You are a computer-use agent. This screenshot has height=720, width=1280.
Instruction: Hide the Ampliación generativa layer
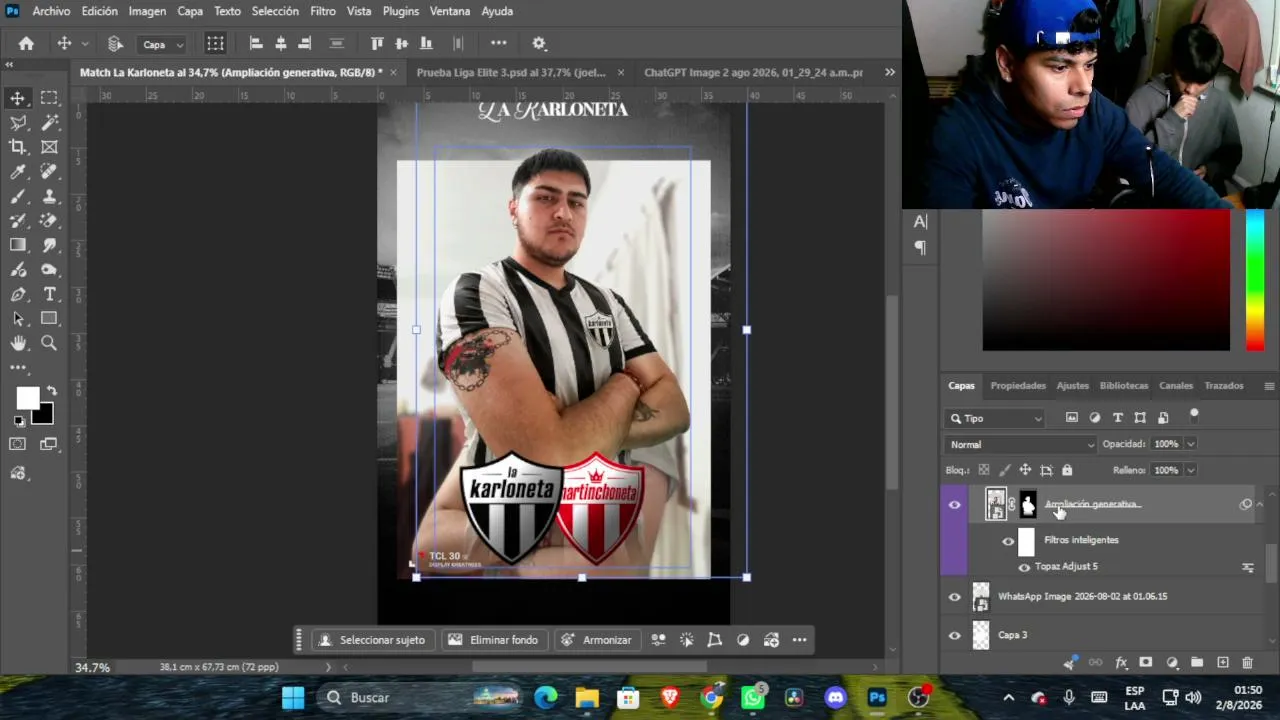pos(954,505)
